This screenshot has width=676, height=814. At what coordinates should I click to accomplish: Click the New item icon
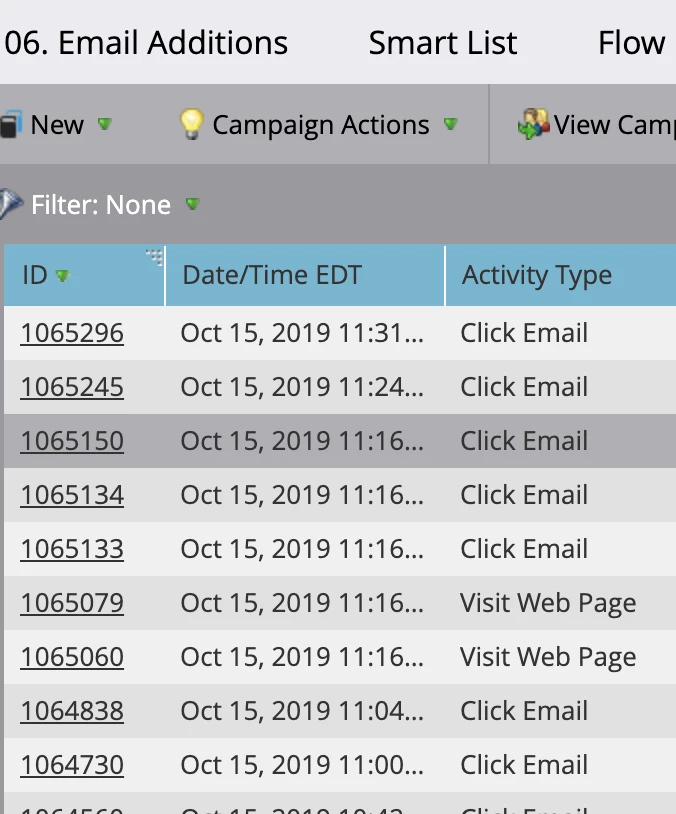pos(11,124)
